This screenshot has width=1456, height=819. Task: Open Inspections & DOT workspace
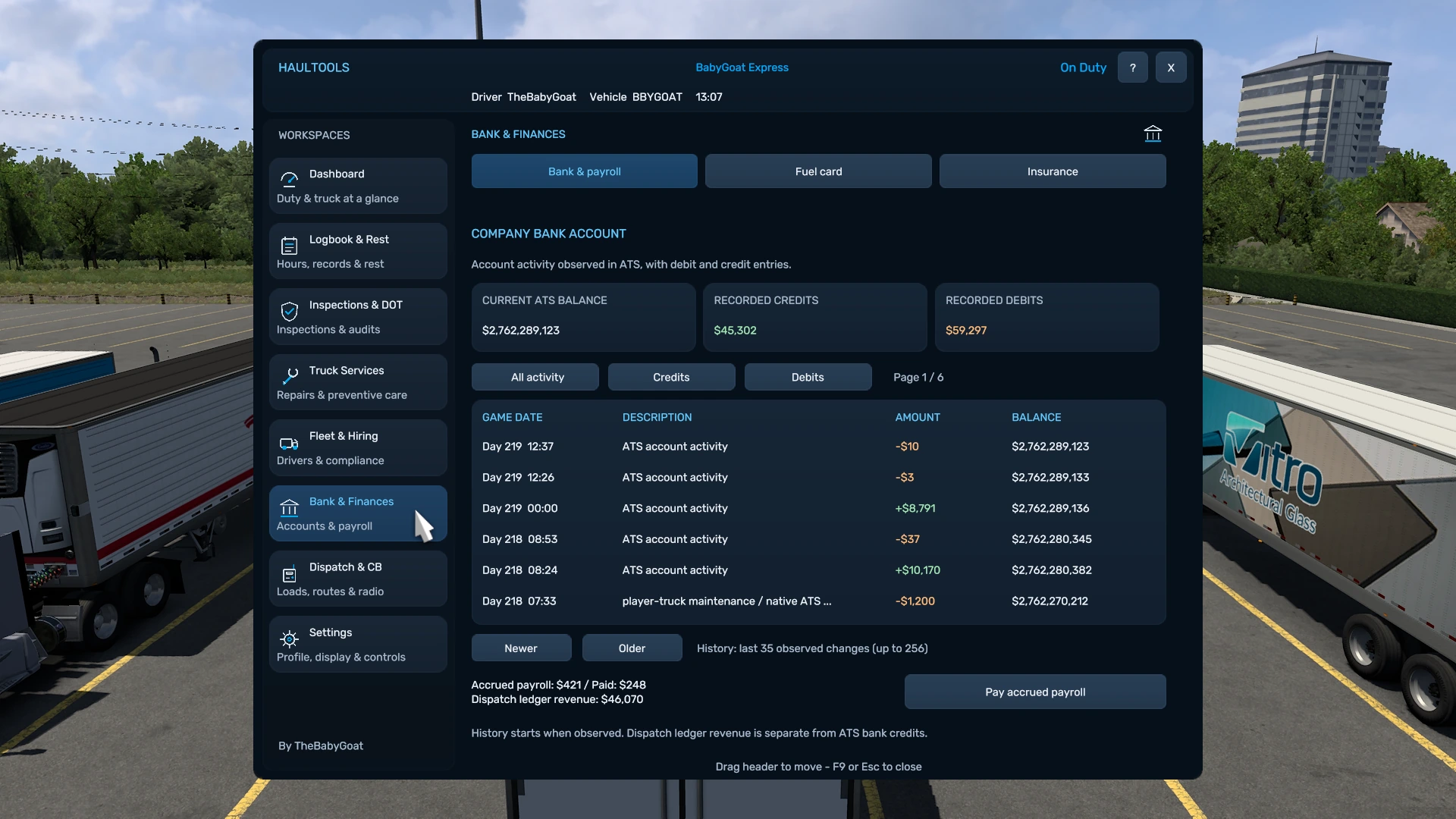click(x=358, y=317)
